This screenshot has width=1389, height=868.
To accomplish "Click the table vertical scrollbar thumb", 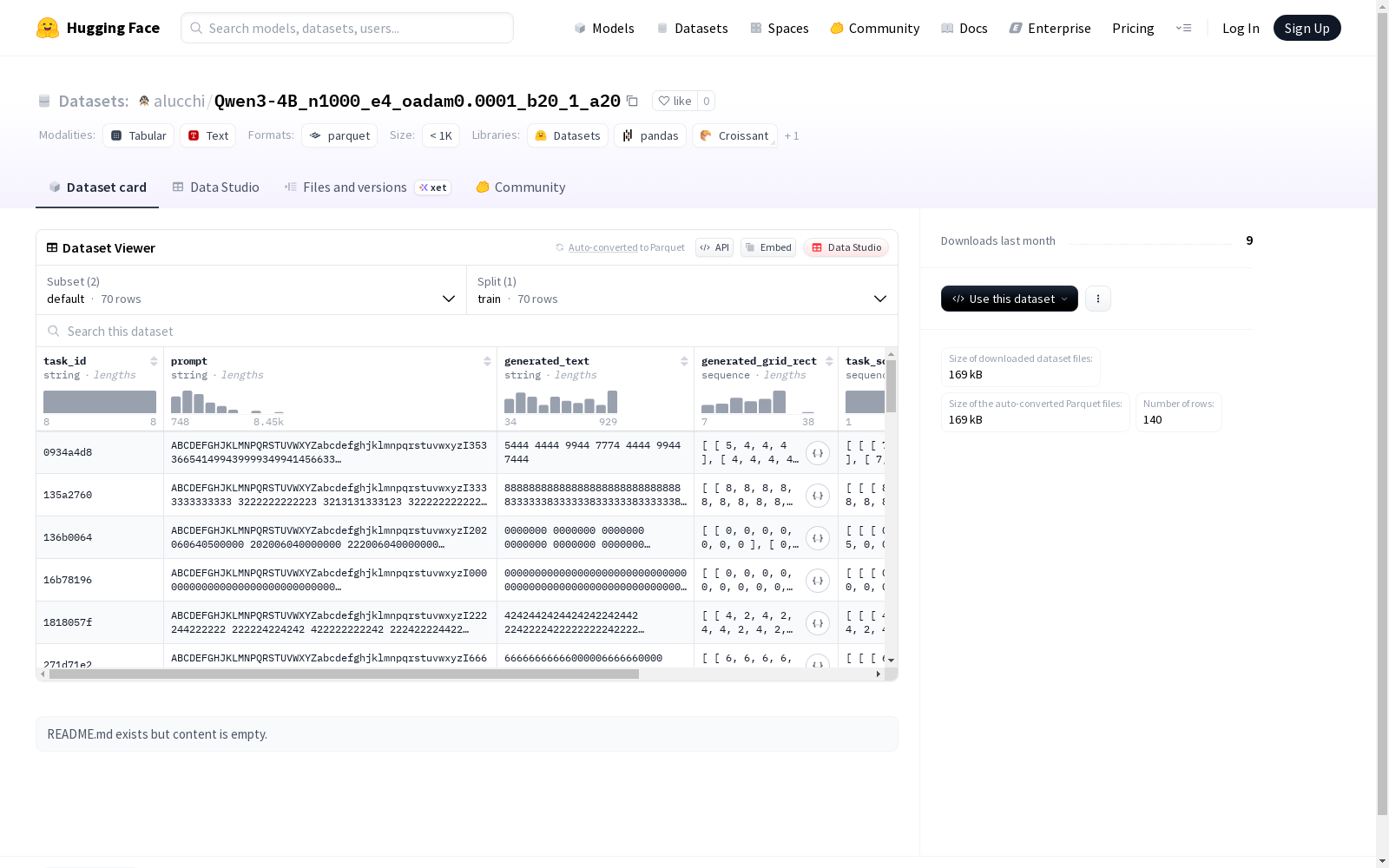I will (x=891, y=386).
